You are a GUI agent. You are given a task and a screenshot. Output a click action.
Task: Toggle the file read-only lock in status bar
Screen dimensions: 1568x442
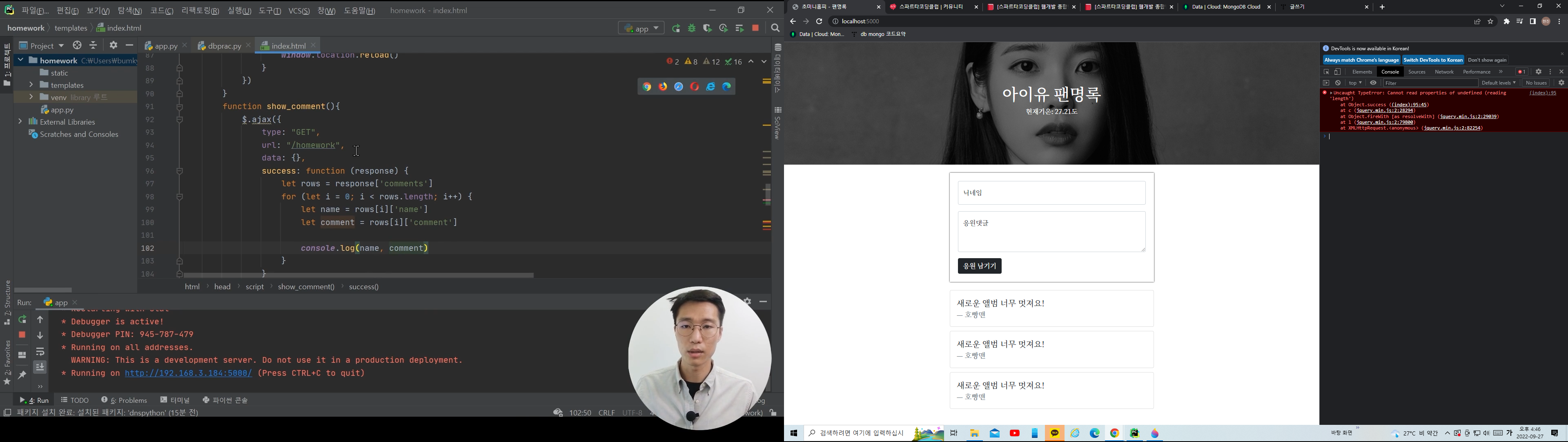(x=773, y=413)
